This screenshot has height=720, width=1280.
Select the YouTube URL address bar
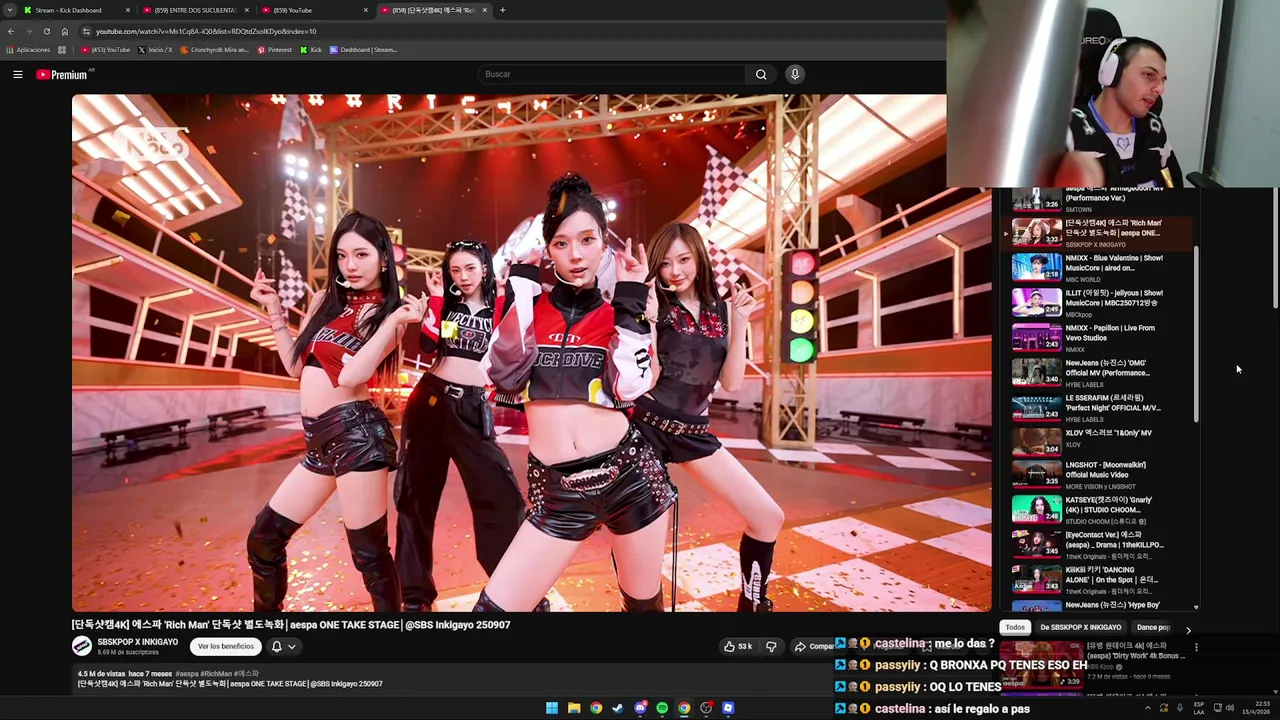(205, 32)
